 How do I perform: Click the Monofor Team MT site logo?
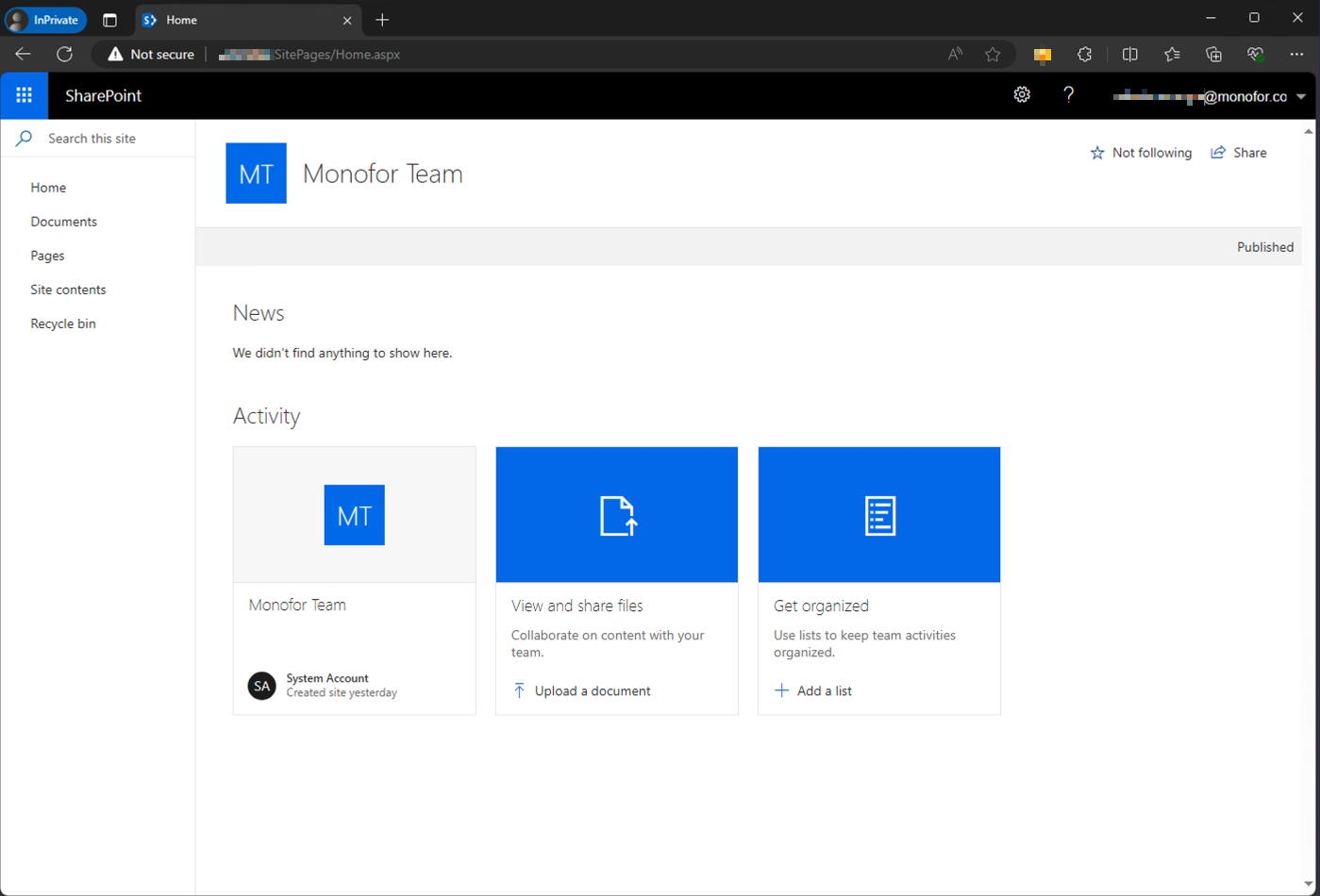click(x=256, y=174)
